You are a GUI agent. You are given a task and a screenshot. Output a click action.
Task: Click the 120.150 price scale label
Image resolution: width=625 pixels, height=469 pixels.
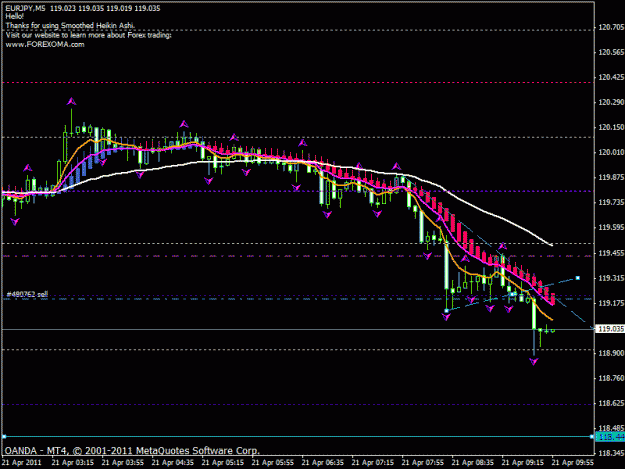[611, 128]
